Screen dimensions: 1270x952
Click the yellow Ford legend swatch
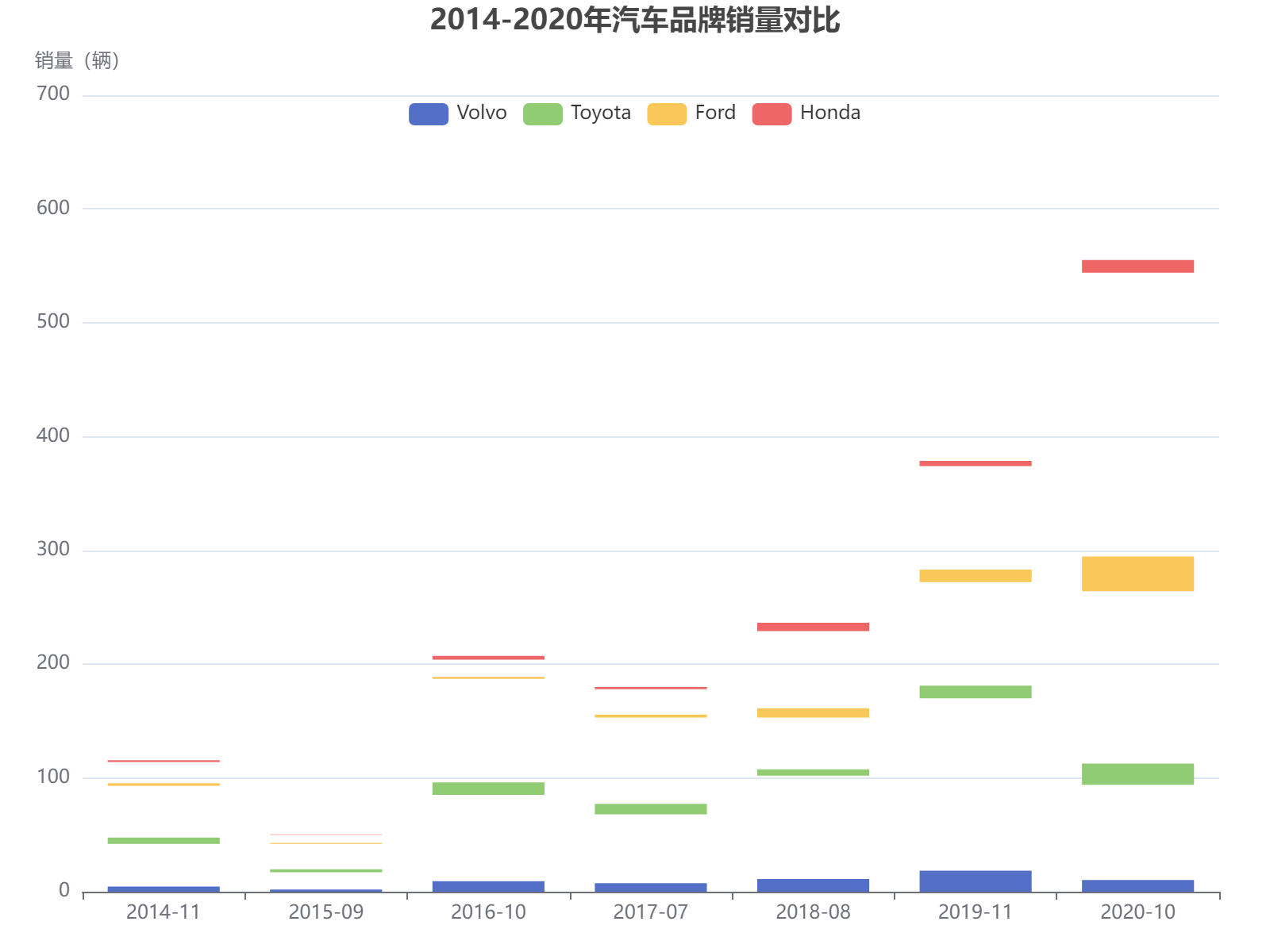[x=668, y=112]
